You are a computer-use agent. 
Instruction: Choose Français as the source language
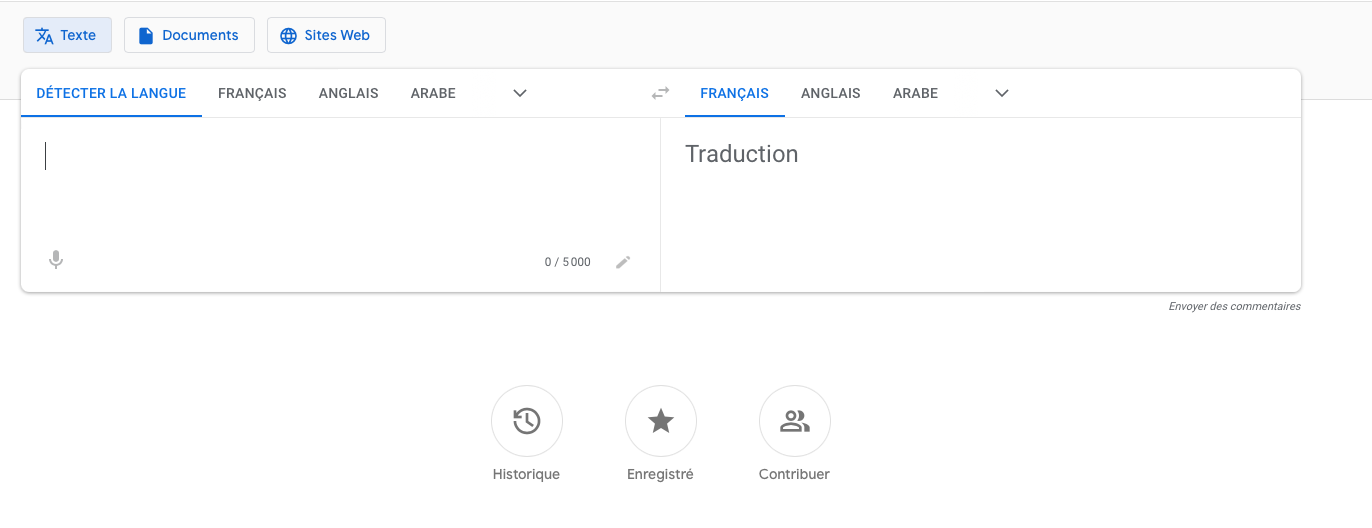pyautogui.click(x=252, y=93)
